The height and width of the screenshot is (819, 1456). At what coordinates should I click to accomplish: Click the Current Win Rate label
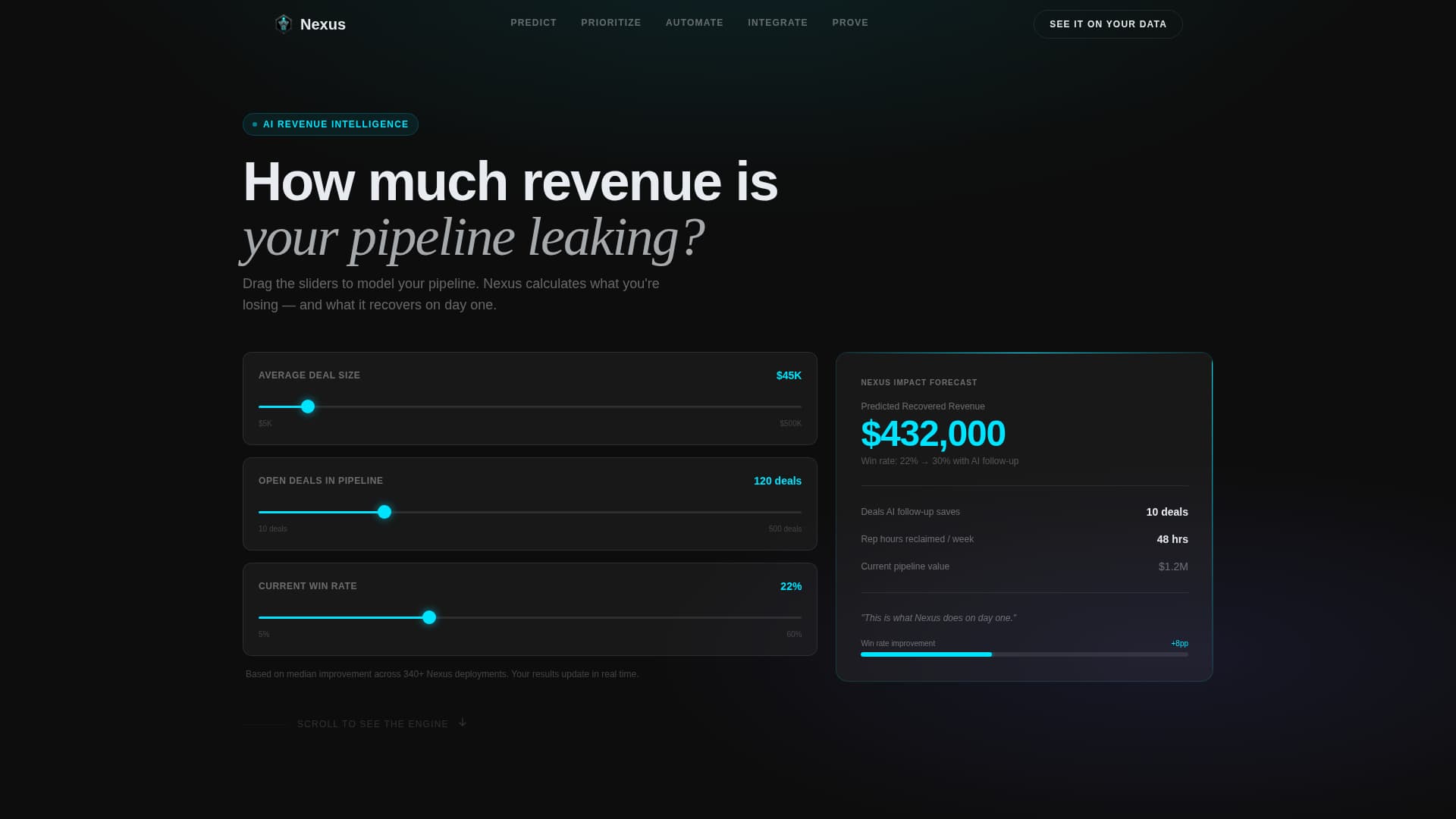pyautogui.click(x=308, y=586)
